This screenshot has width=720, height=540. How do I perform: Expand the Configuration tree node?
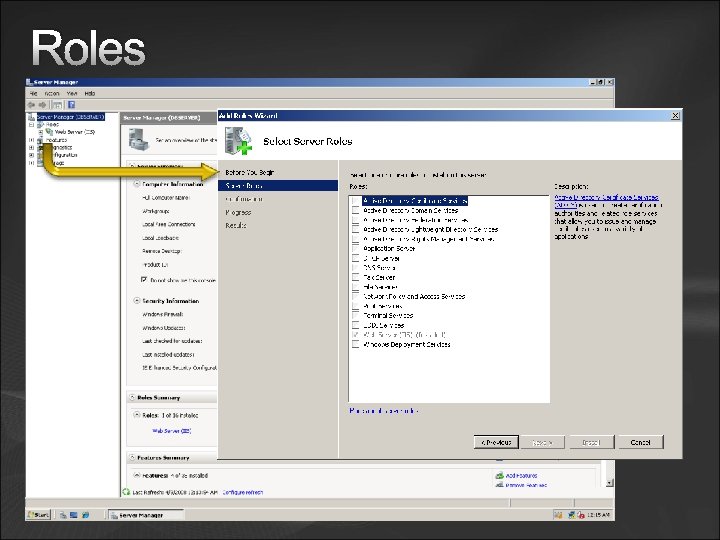click(x=31, y=155)
